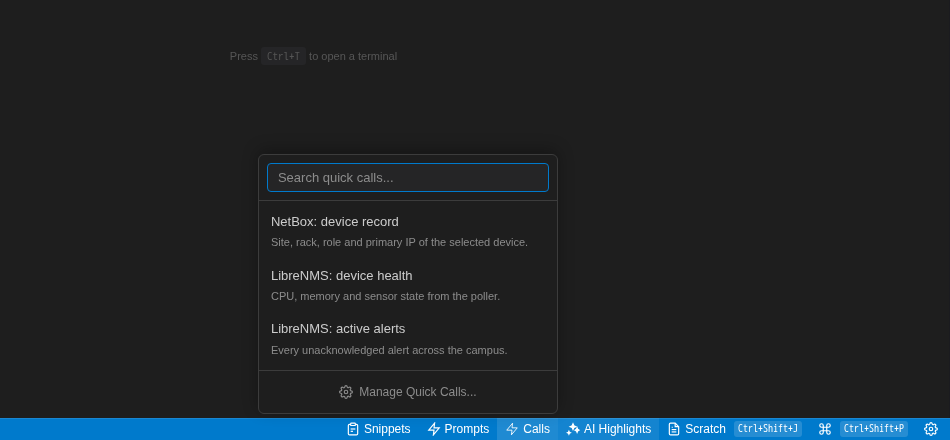The height and width of the screenshot is (440, 950).
Task: Toggle the Calls label in status bar
Action: pyautogui.click(x=536, y=429)
